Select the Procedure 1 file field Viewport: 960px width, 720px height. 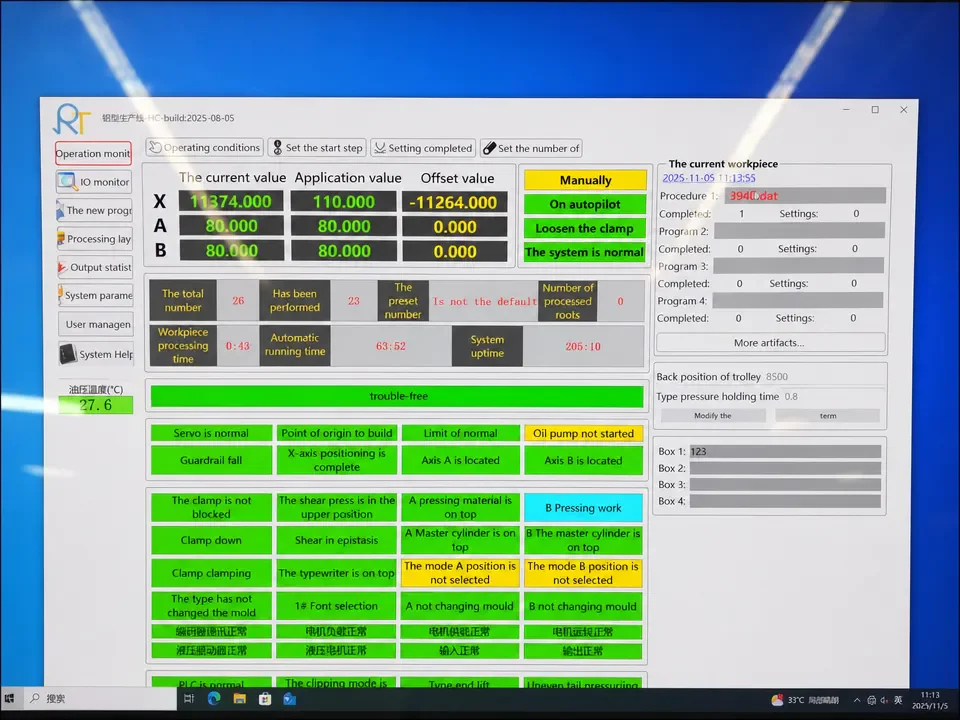[x=805, y=196]
